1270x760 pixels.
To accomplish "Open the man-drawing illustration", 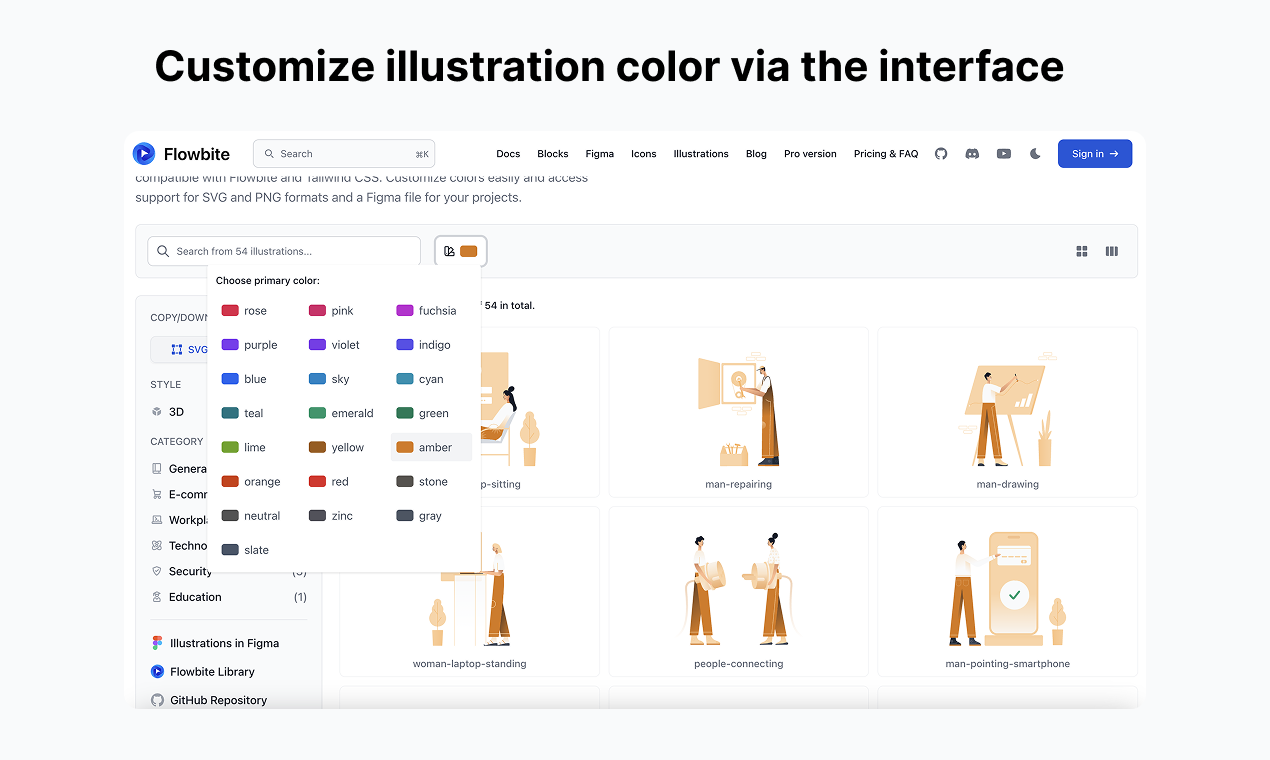I will click(x=1007, y=412).
